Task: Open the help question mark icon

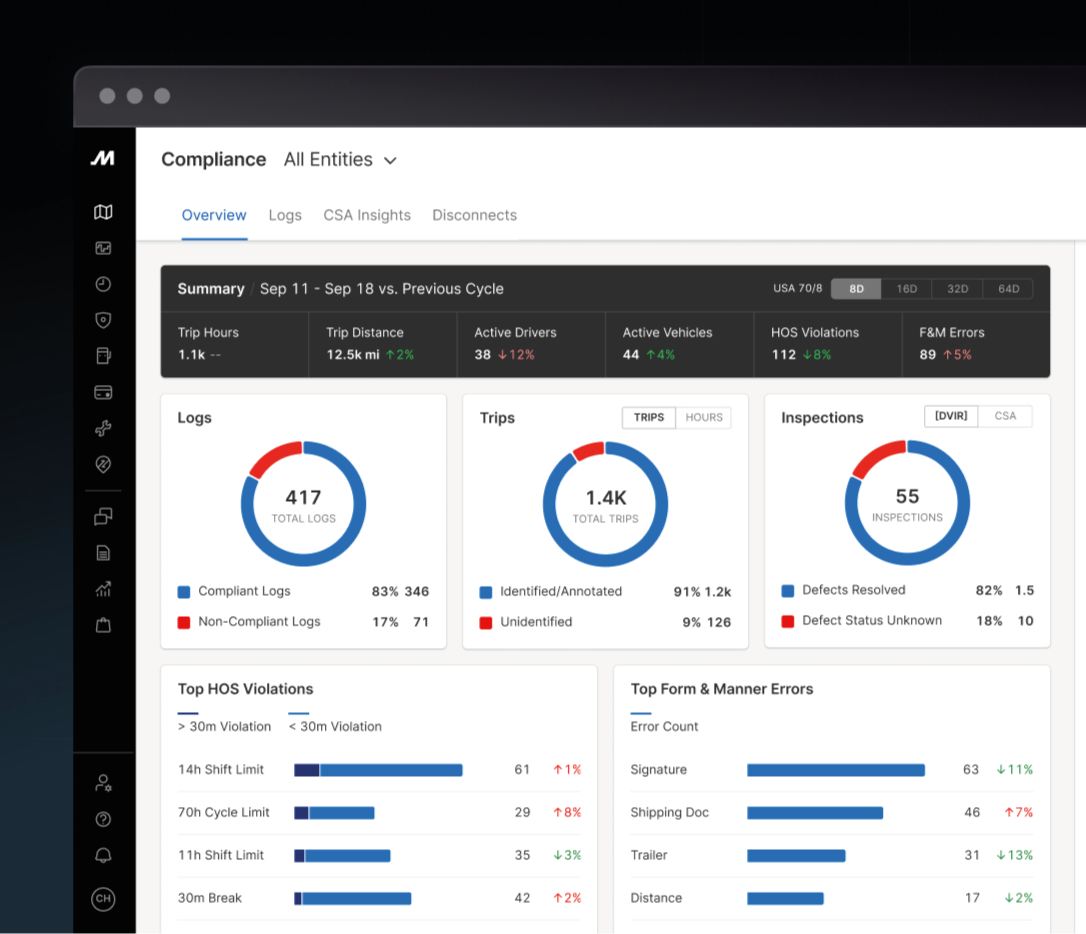Action: (103, 819)
